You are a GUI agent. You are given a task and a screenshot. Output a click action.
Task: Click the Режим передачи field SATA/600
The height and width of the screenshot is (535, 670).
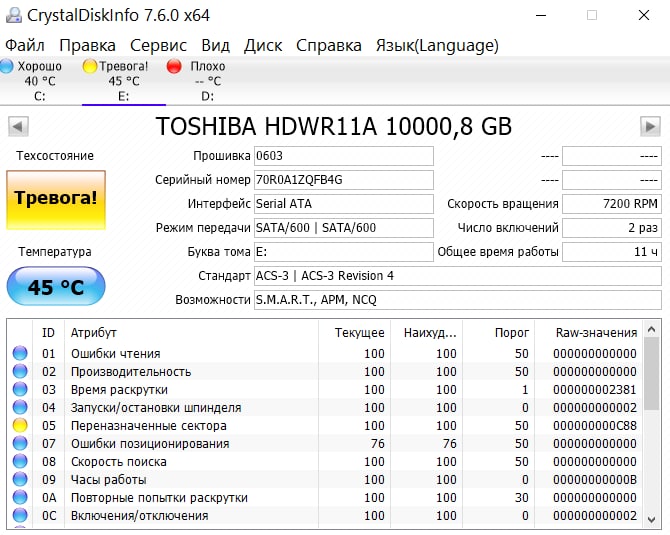pos(344,228)
